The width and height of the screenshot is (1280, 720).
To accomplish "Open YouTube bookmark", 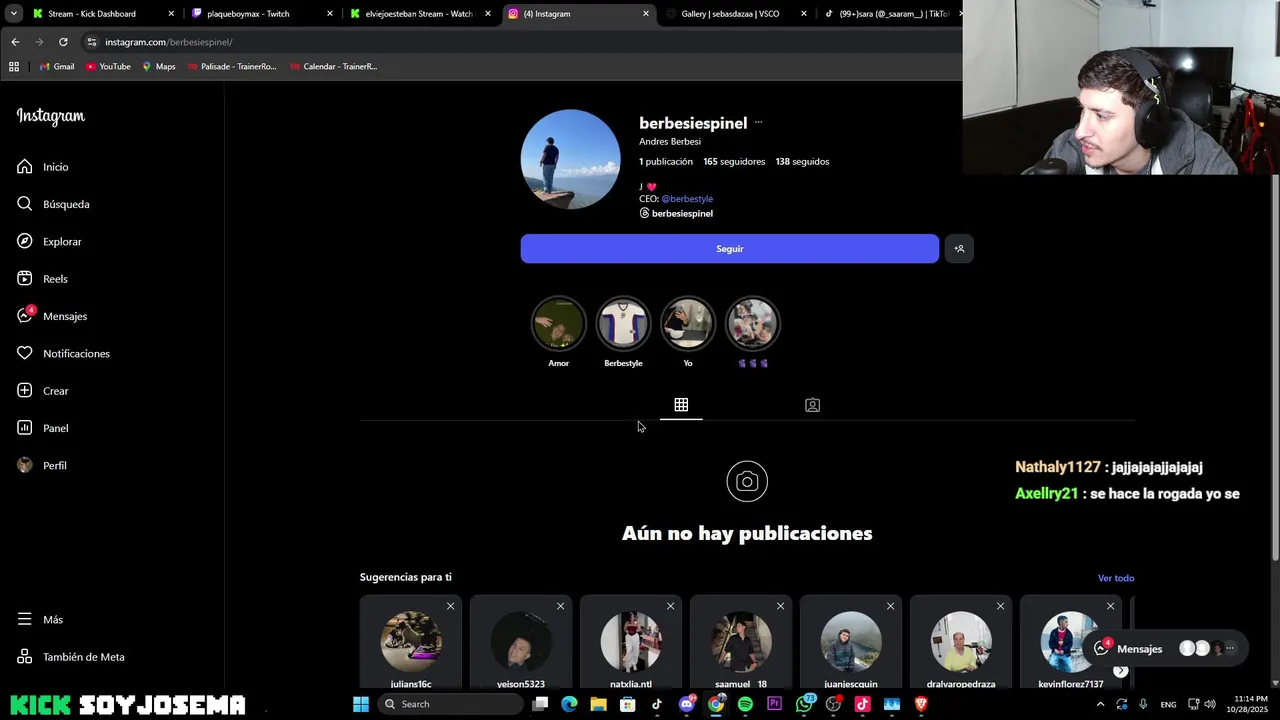I will click(x=108, y=67).
